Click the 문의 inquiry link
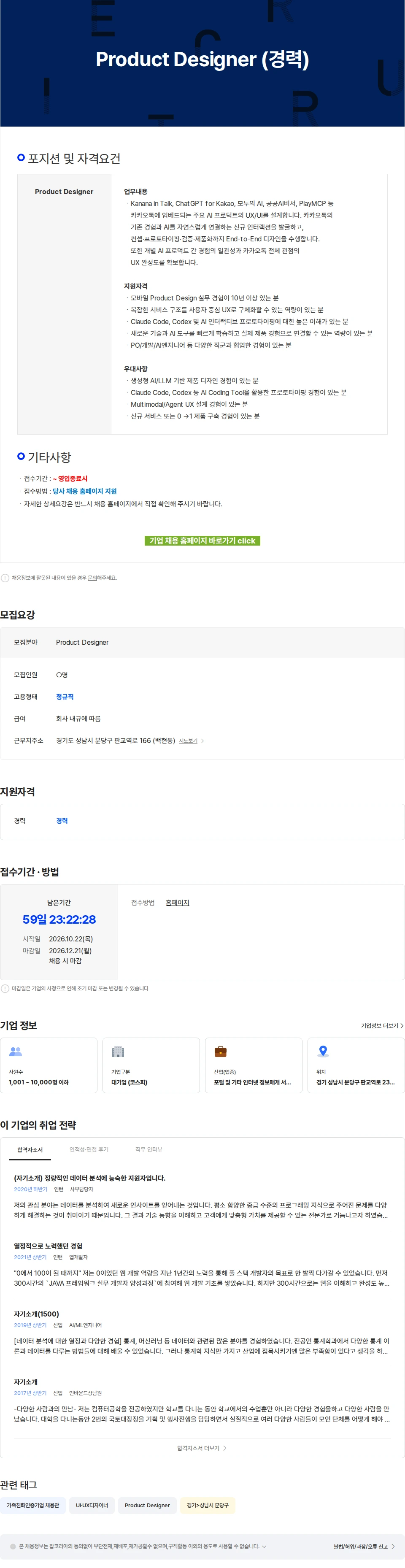Viewport: 405px width, 1568px height. point(92,578)
